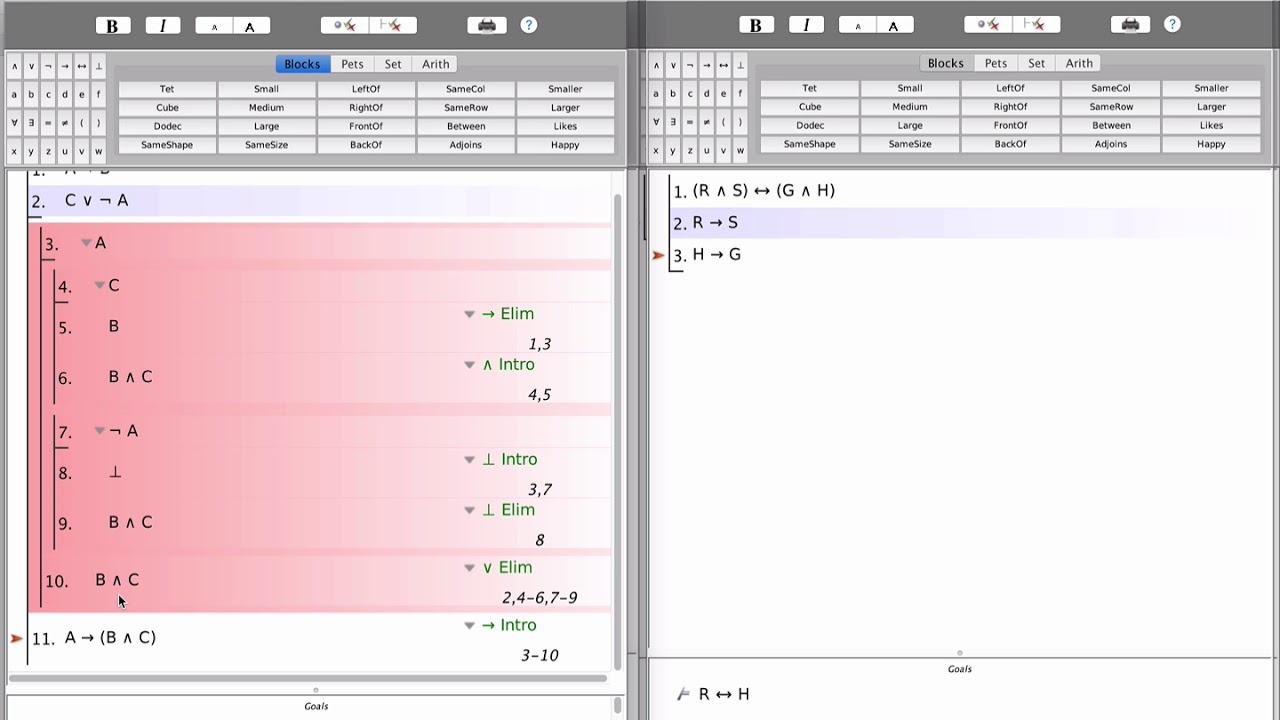Toggle Bold in the right window toolbar
Image resolution: width=1280 pixels, height=720 pixels.
pyautogui.click(x=756, y=25)
